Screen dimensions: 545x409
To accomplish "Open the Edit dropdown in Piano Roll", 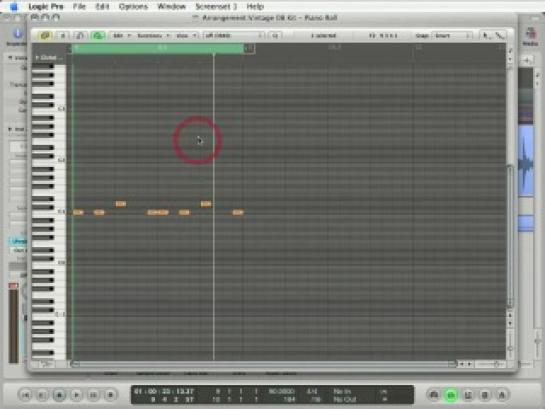I will click(121, 35).
